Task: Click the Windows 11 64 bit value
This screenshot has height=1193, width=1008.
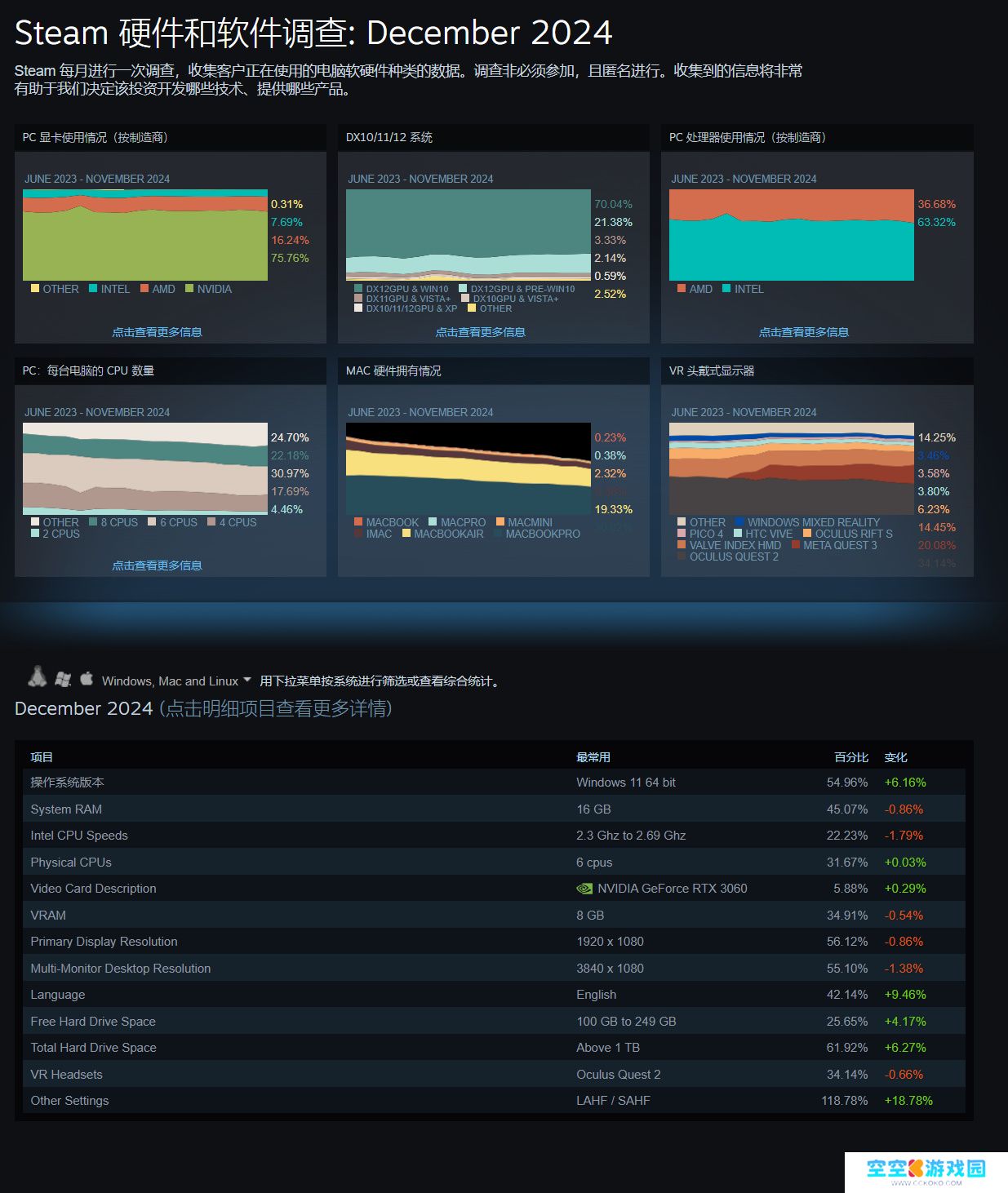Action: coord(626,783)
